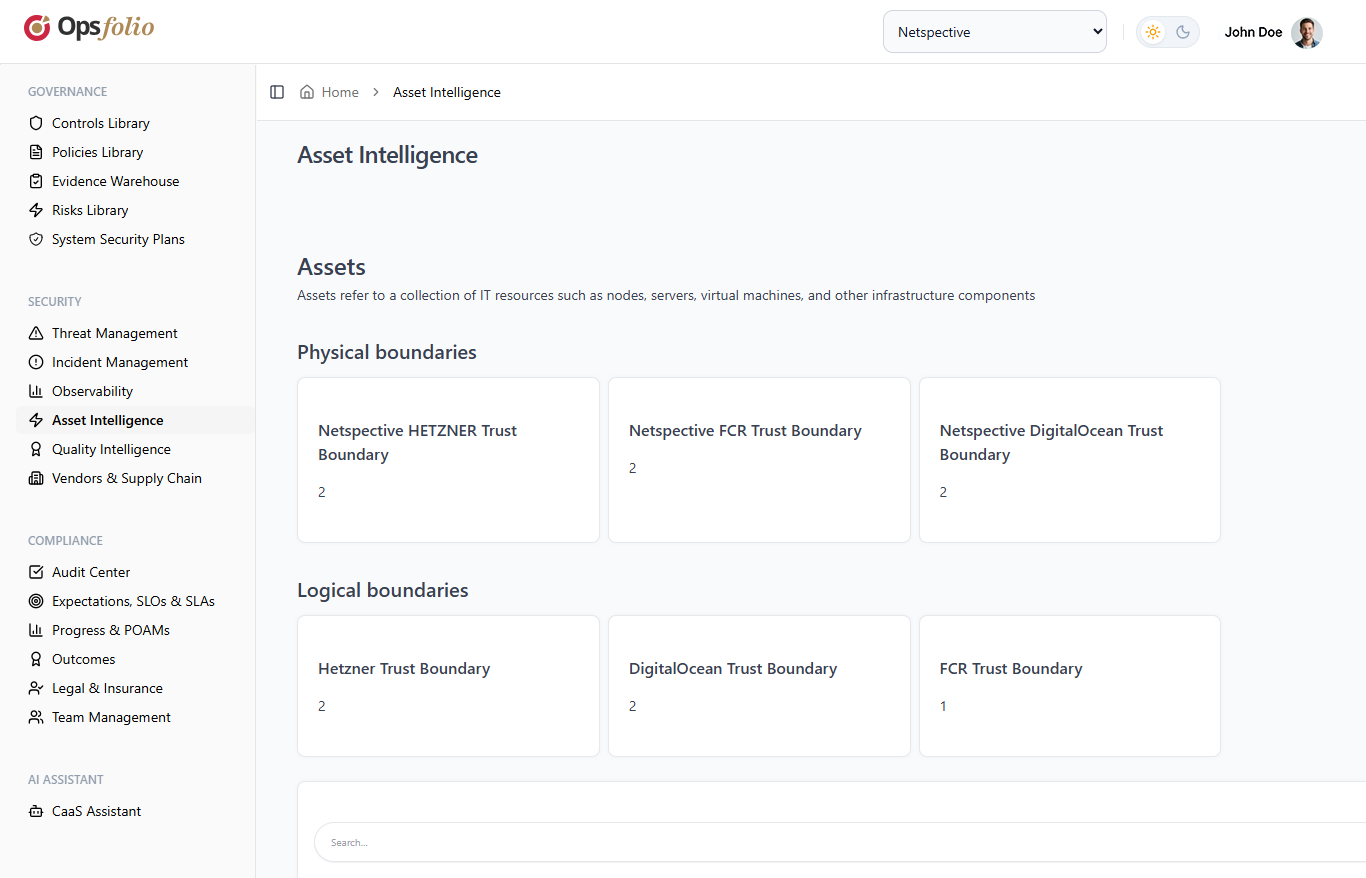Click the Home house icon in breadcrumb
1366x878 pixels.
point(307,92)
